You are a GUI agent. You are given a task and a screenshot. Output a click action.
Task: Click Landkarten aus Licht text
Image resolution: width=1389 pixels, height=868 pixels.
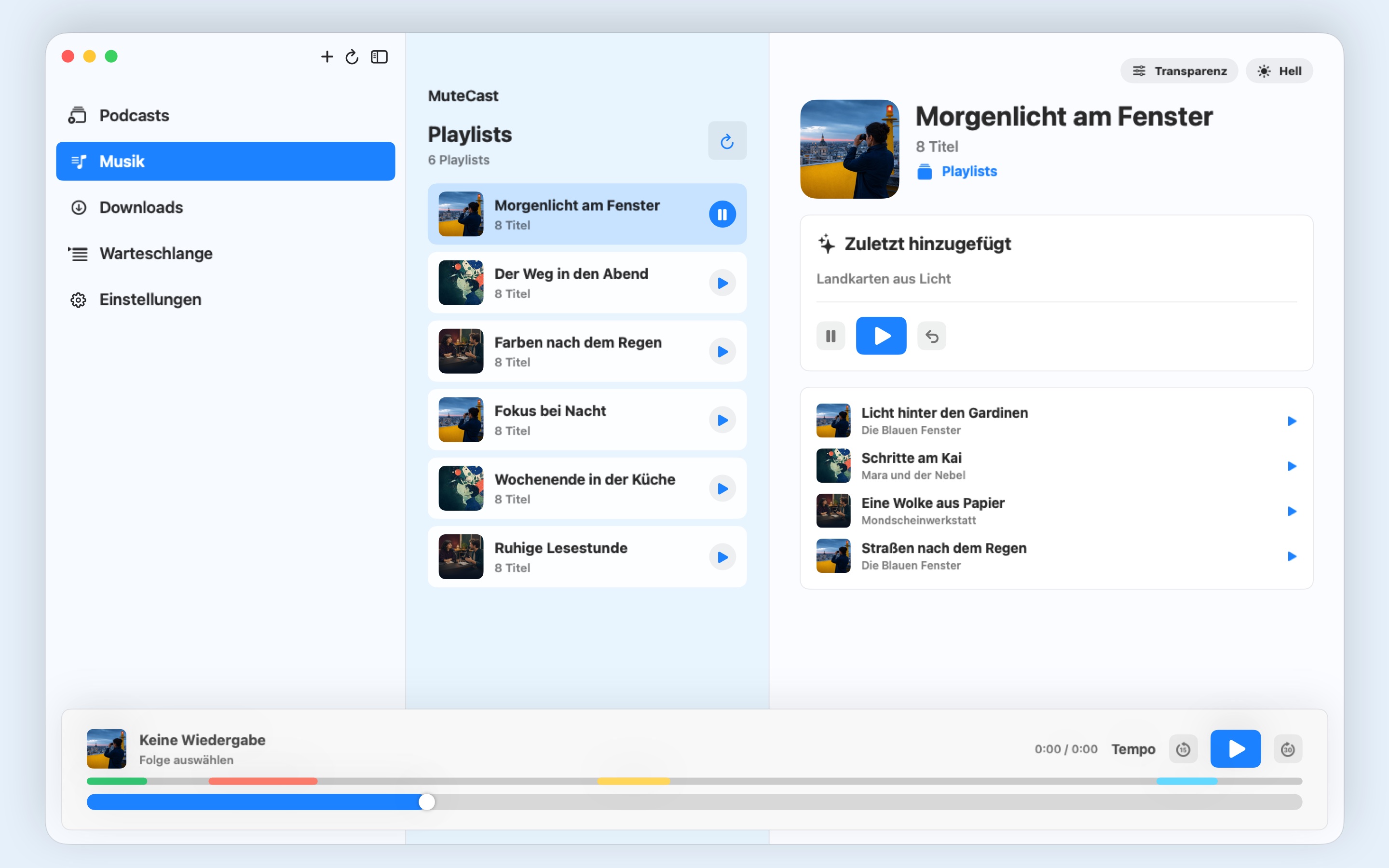tap(884, 279)
